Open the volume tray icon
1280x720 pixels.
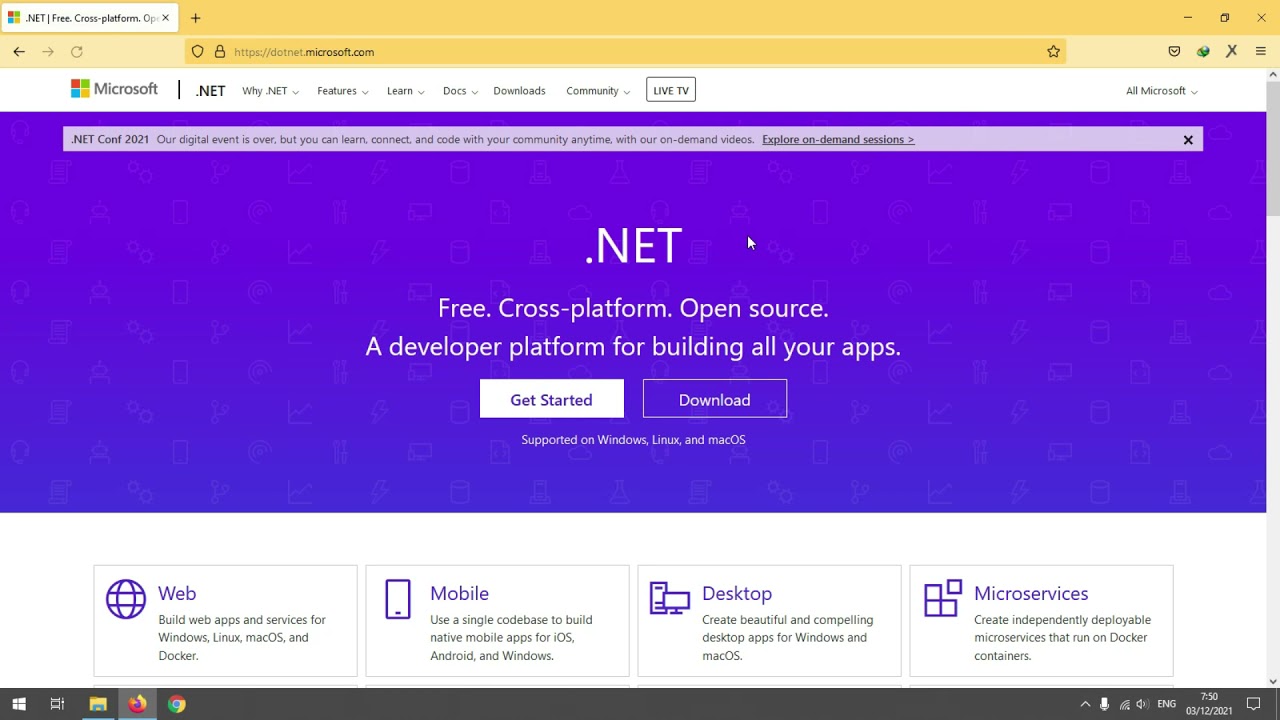pyautogui.click(x=1142, y=704)
